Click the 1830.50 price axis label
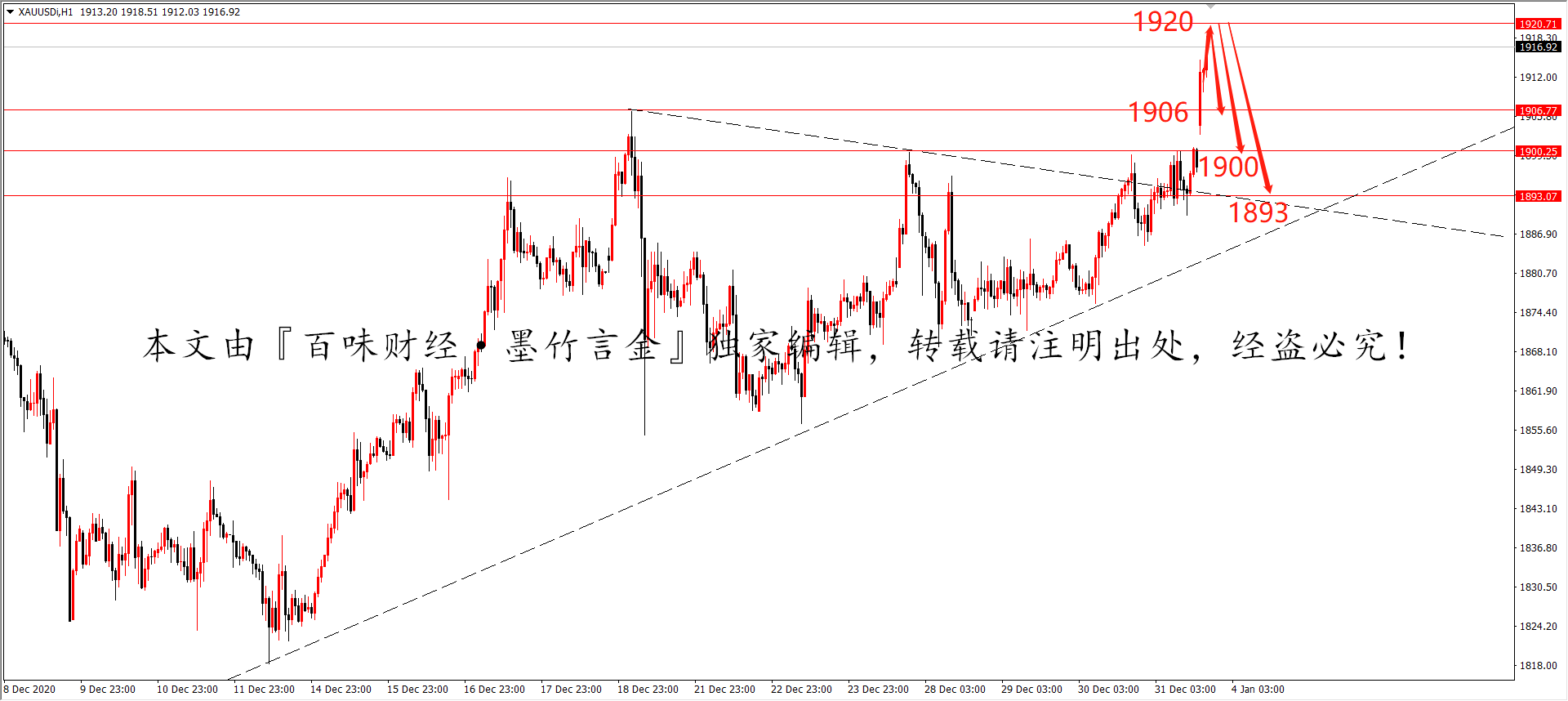This screenshot has width=1568, height=701. [x=1538, y=587]
